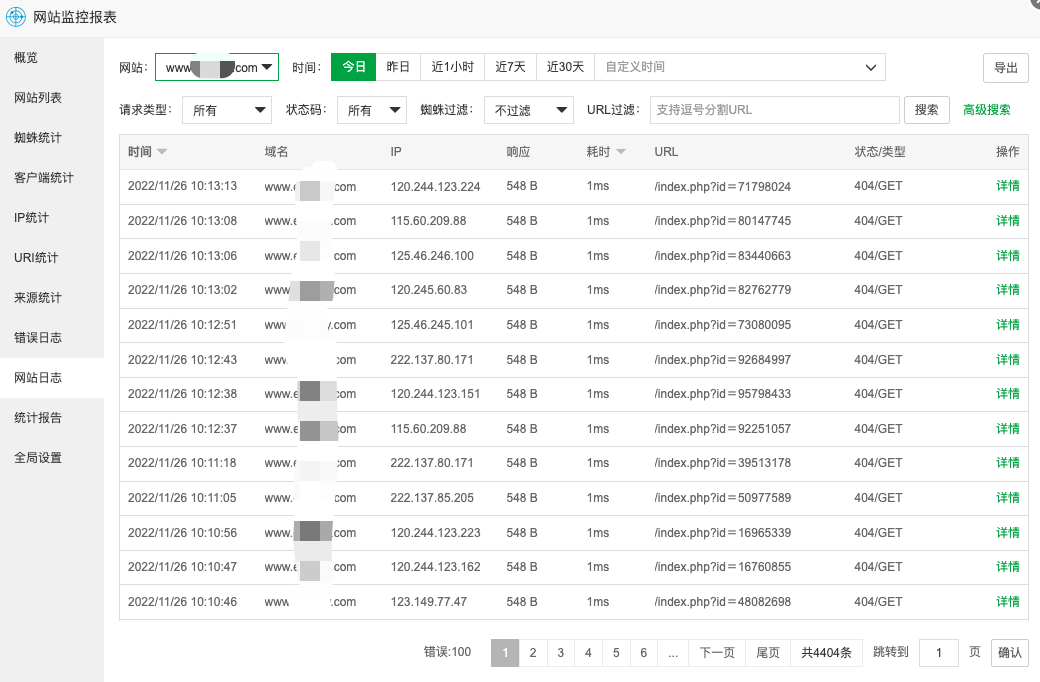This screenshot has width=1040, height=682.
Task: Sort by the 耗时 column arrow
Action: coord(621,152)
